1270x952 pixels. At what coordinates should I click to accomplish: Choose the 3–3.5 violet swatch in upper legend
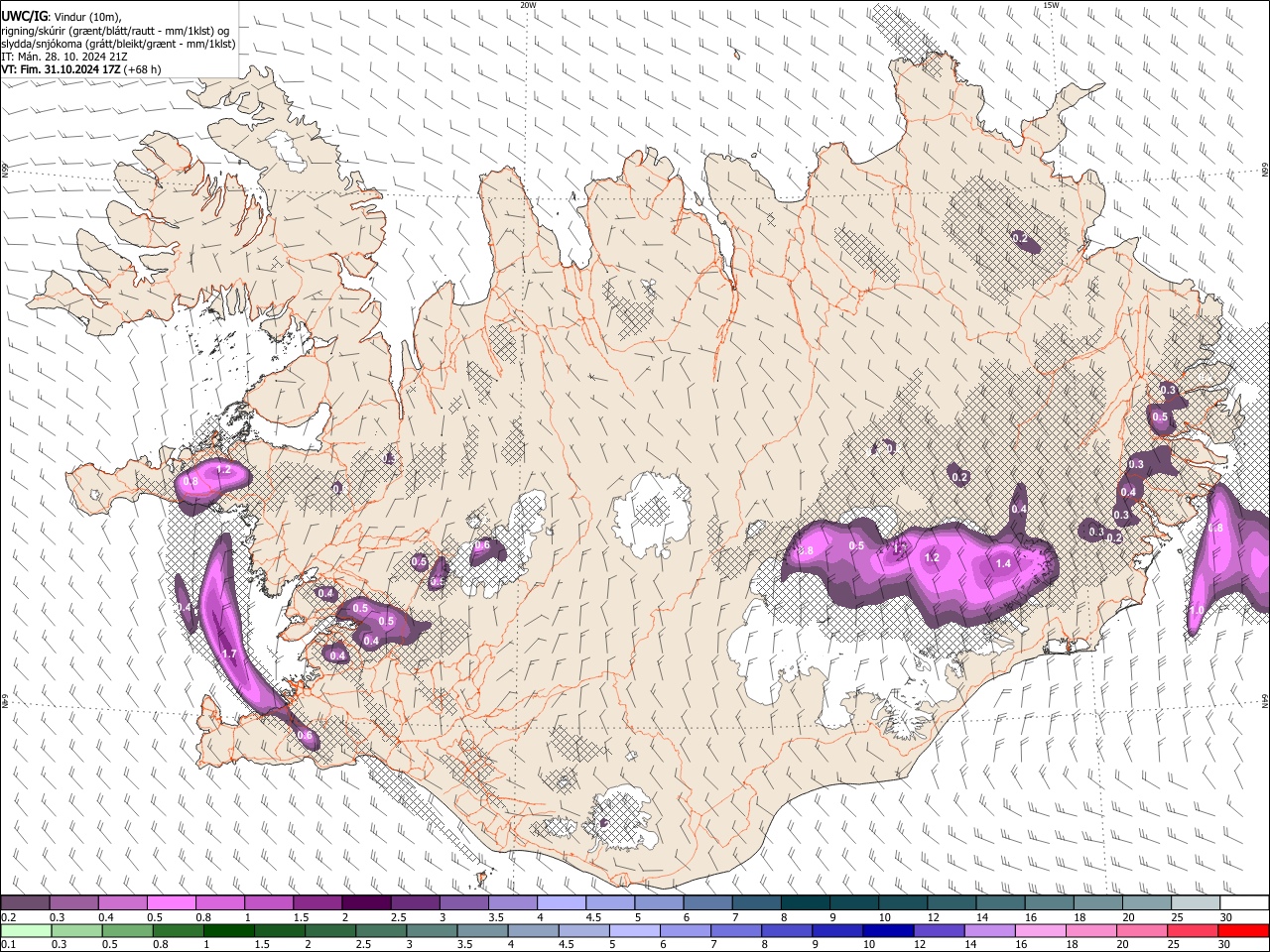pyautogui.click(x=463, y=903)
